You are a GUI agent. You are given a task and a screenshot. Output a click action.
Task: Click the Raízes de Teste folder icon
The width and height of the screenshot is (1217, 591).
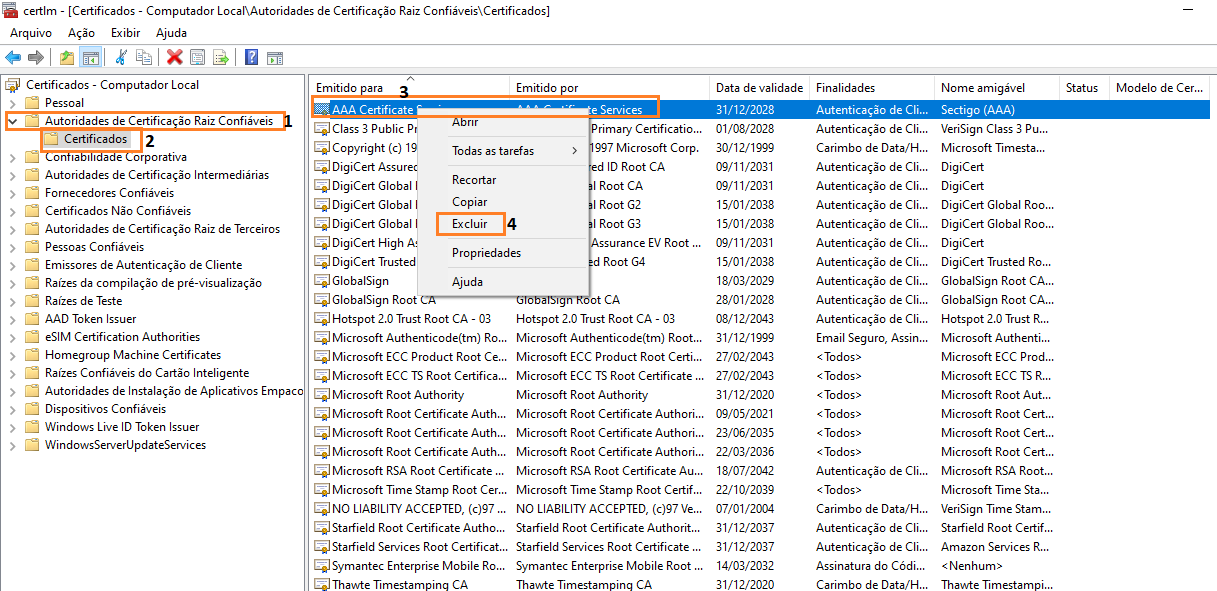pyautogui.click(x=33, y=301)
